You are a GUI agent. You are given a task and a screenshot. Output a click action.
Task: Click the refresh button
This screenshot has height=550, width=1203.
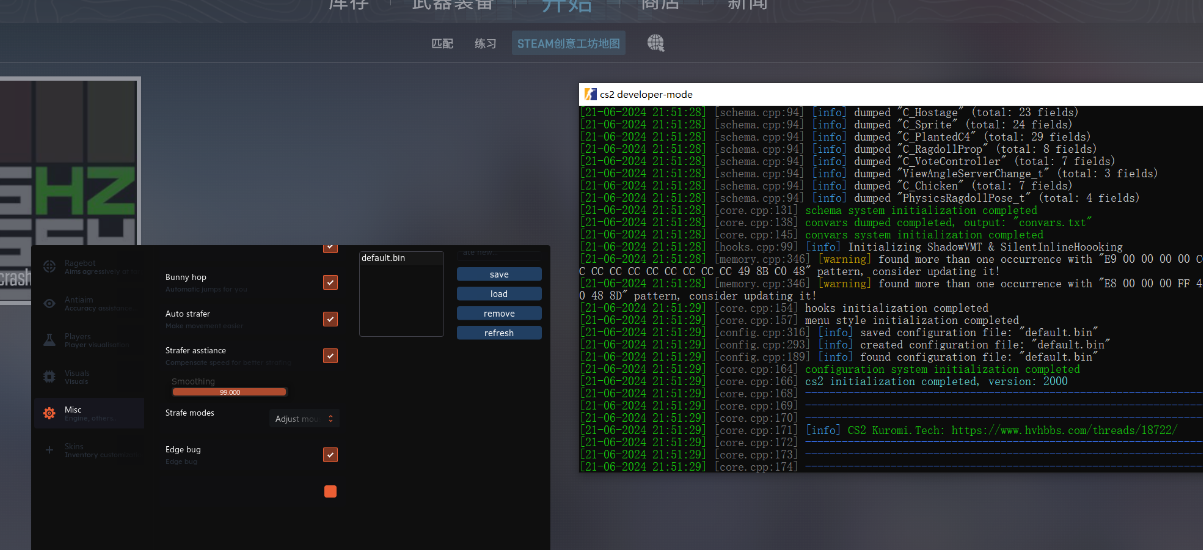click(x=499, y=333)
